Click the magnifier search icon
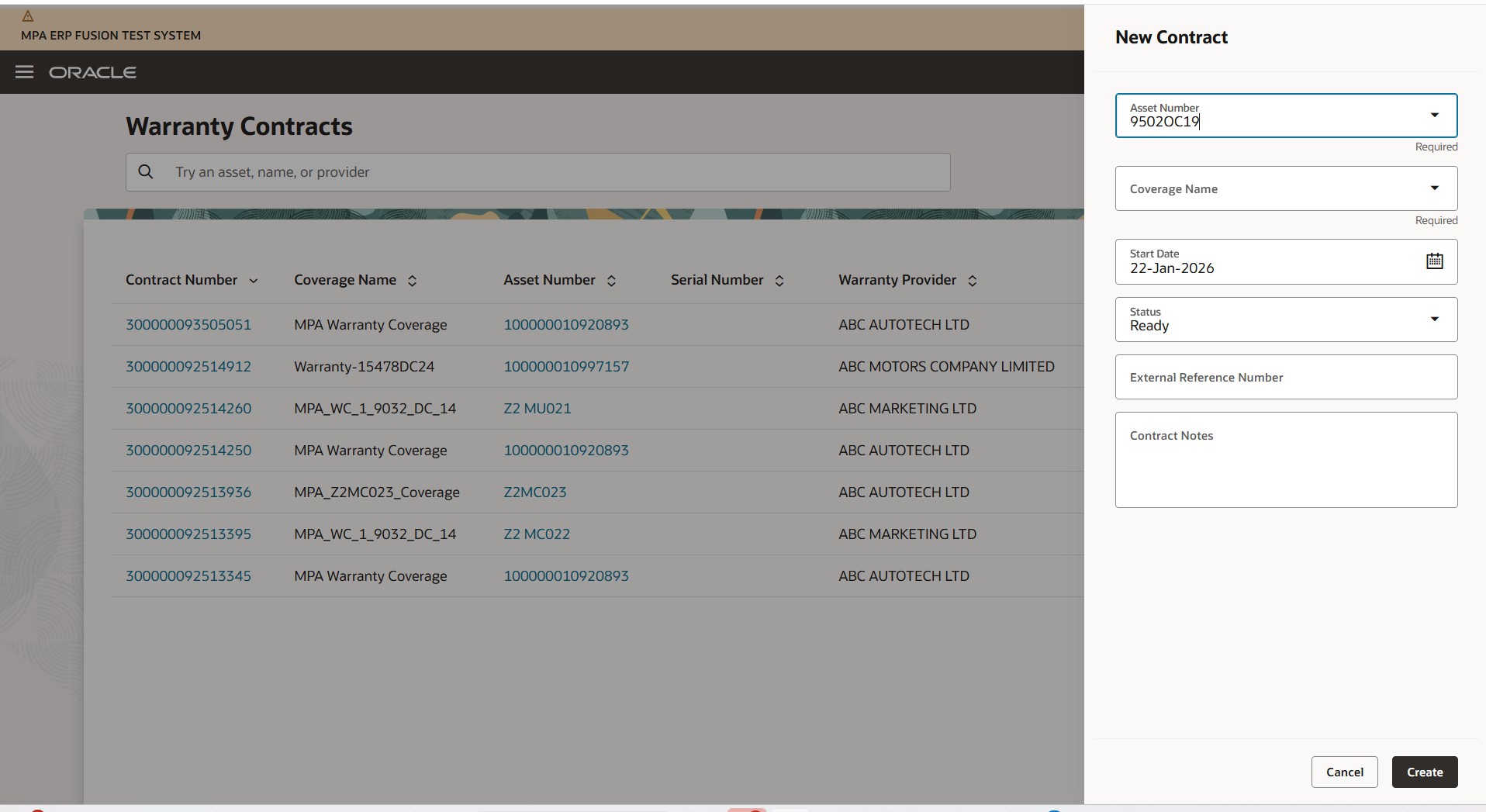The image size is (1486, 812). click(x=146, y=171)
